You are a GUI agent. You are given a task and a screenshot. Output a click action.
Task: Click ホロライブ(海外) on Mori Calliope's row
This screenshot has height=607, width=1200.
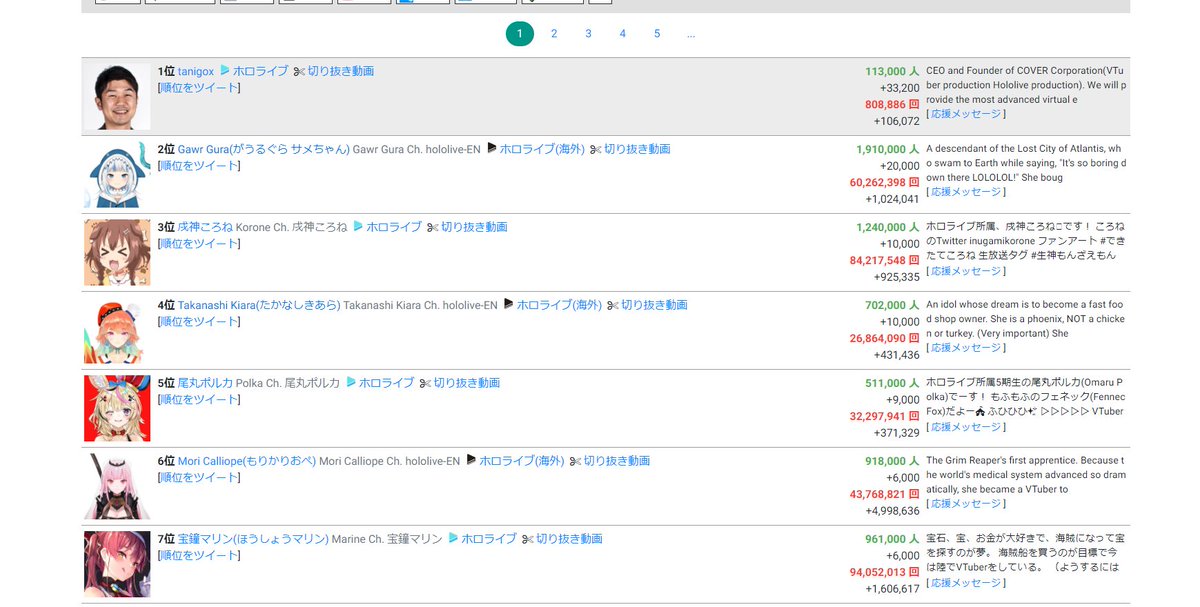click(520, 461)
